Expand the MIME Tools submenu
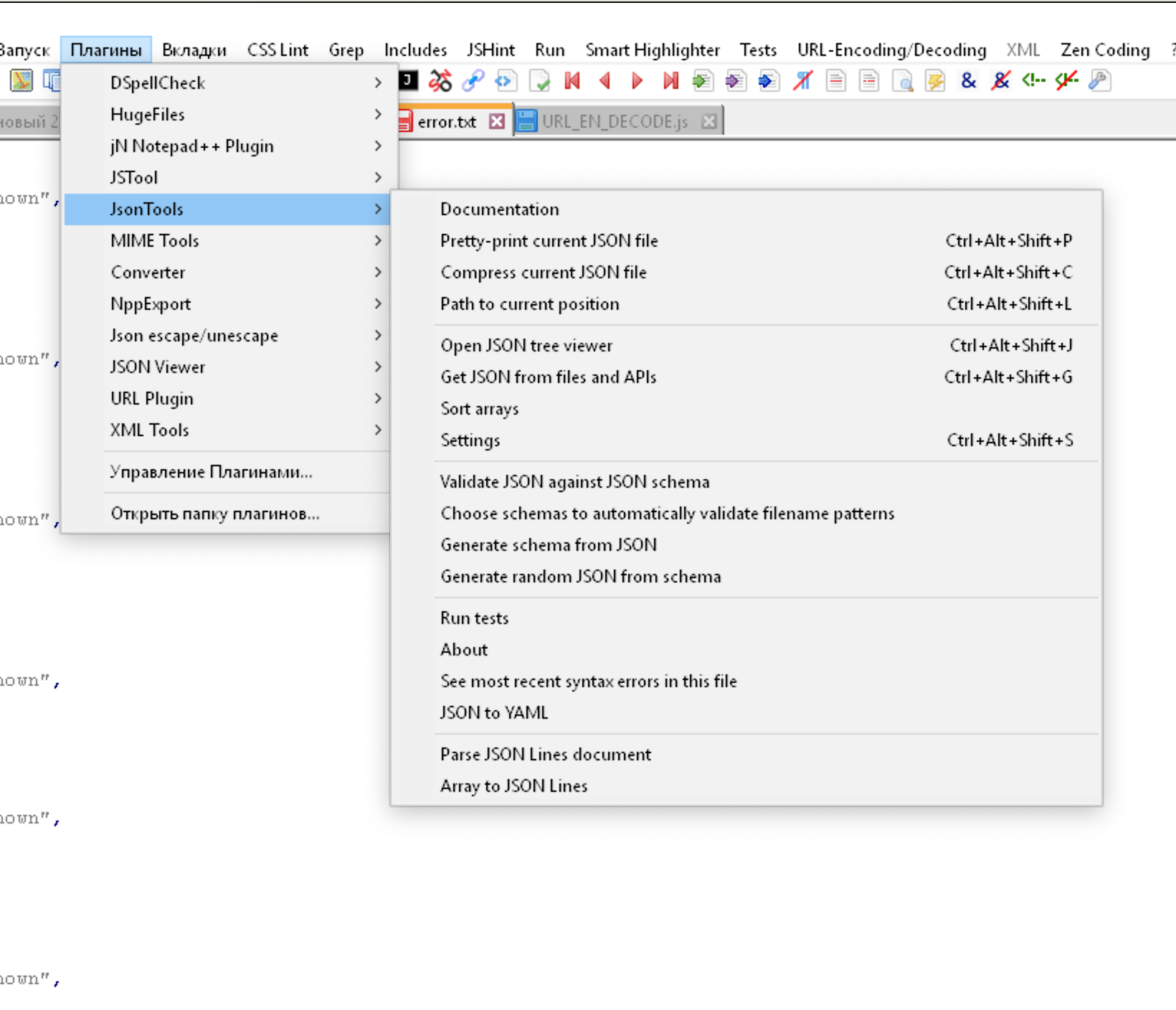This screenshot has width=1176, height=1010. pos(227,241)
